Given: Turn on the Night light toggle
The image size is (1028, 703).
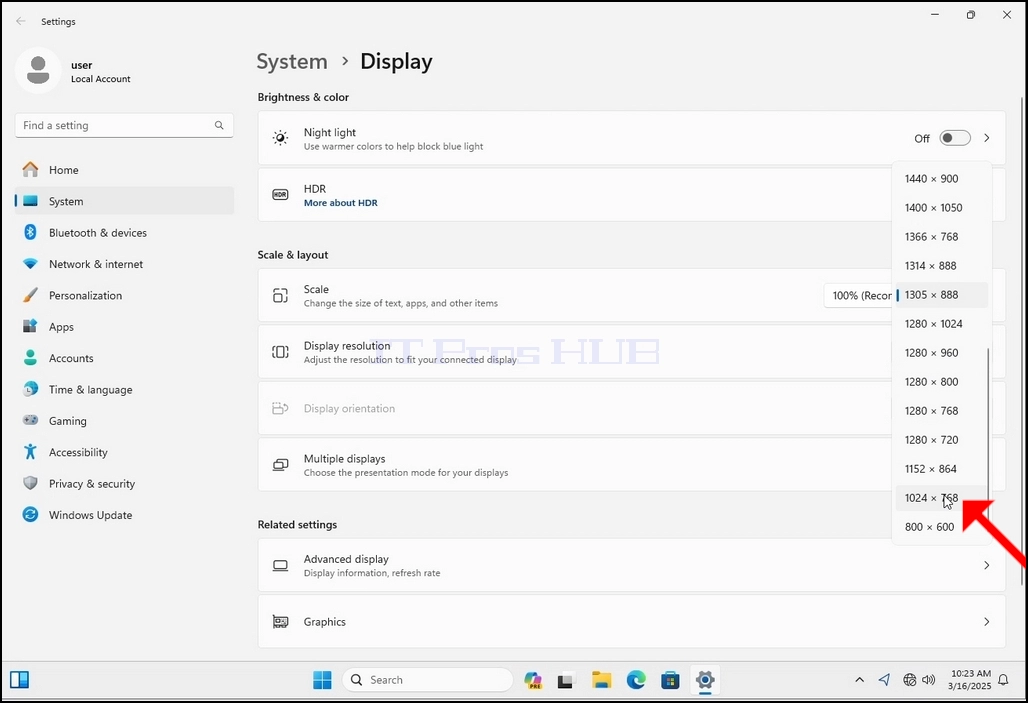Looking at the screenshot, I should (x=955, y=138).
